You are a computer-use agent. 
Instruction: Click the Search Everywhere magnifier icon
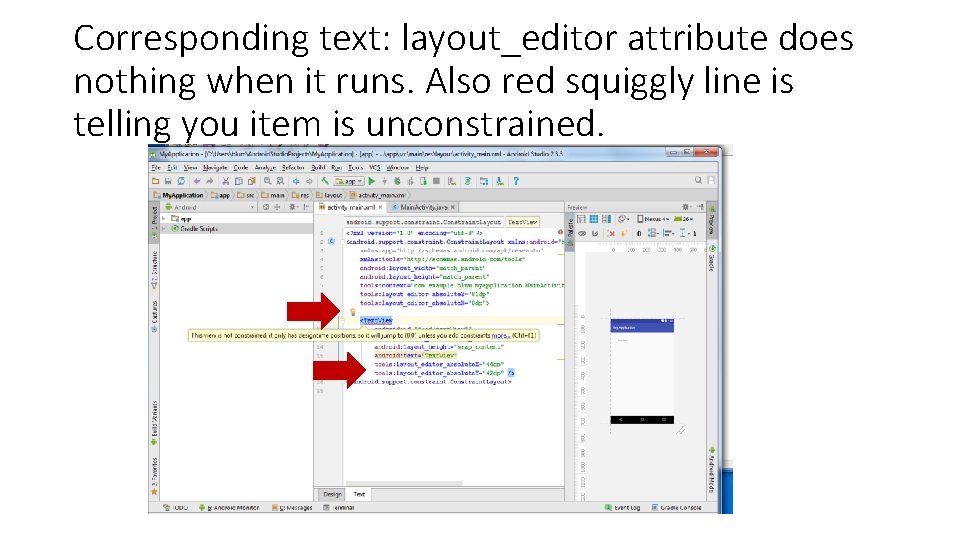[698, 181]
